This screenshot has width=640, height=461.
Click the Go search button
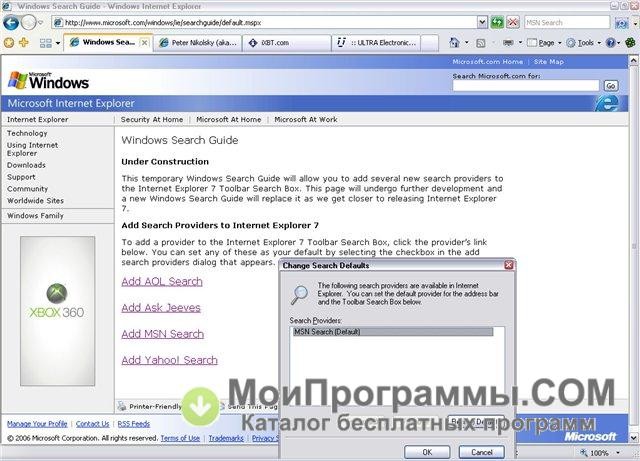(x=611, y=86)
